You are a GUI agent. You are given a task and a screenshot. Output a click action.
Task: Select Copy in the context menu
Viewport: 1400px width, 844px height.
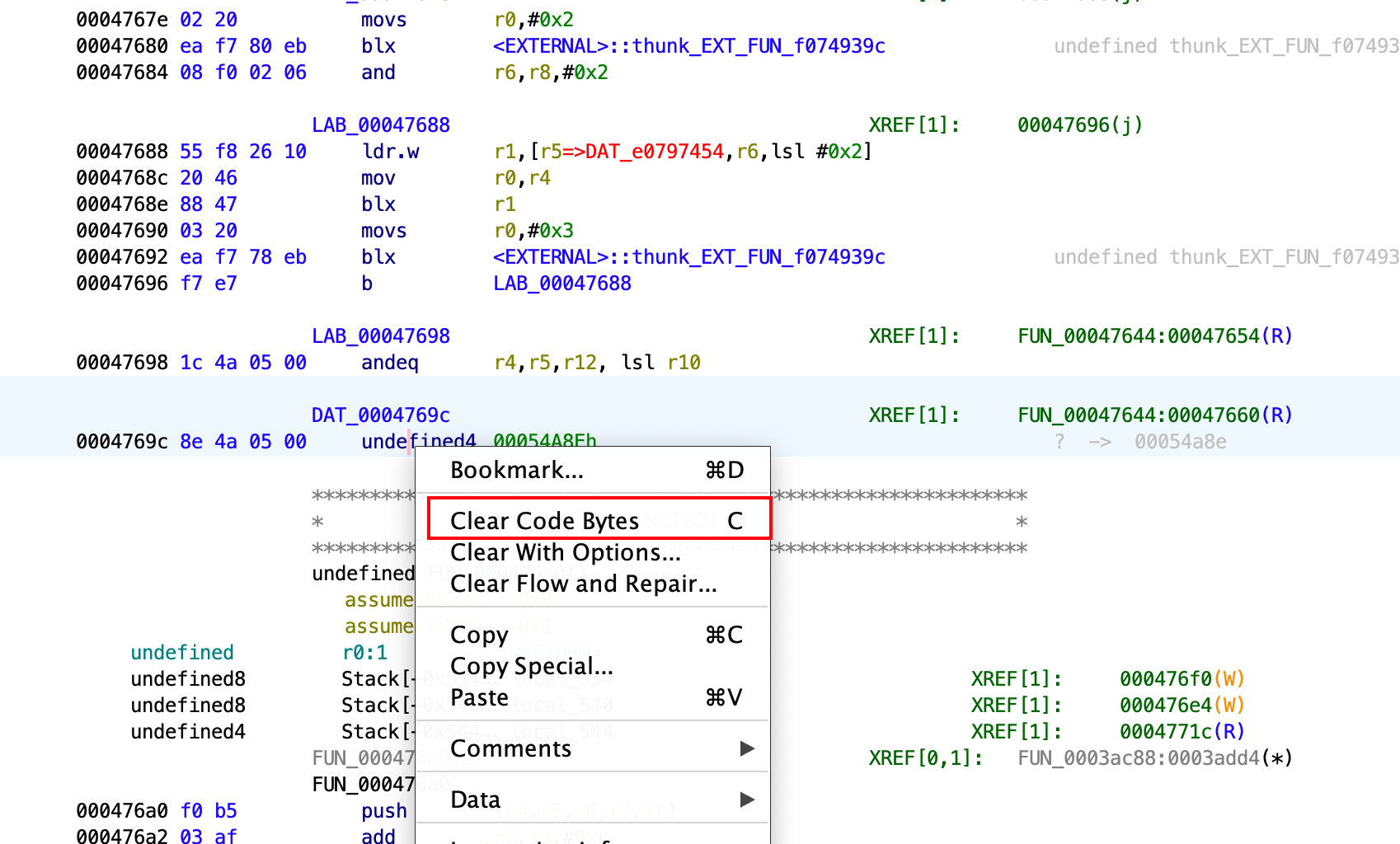pos(593,635)
